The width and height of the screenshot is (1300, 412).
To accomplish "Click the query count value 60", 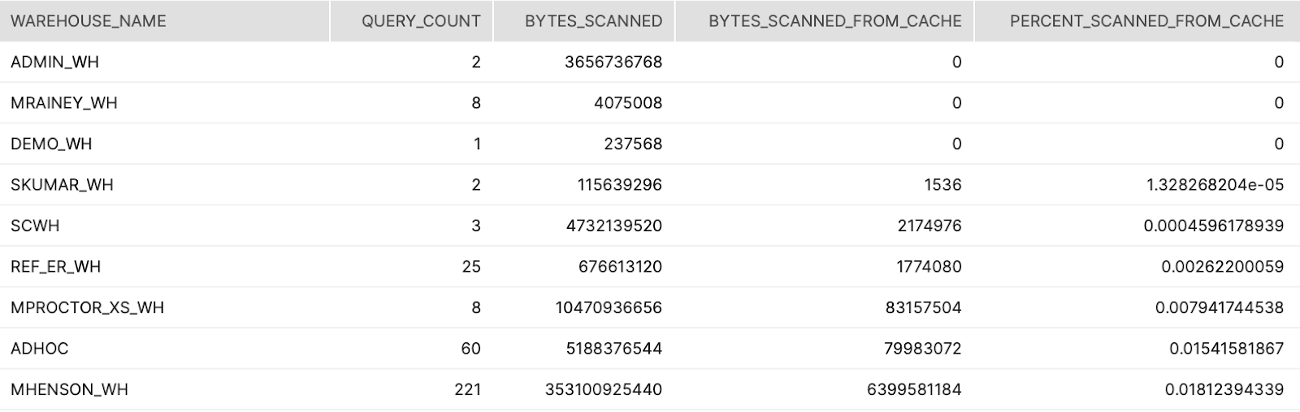I will pos(471,349).
